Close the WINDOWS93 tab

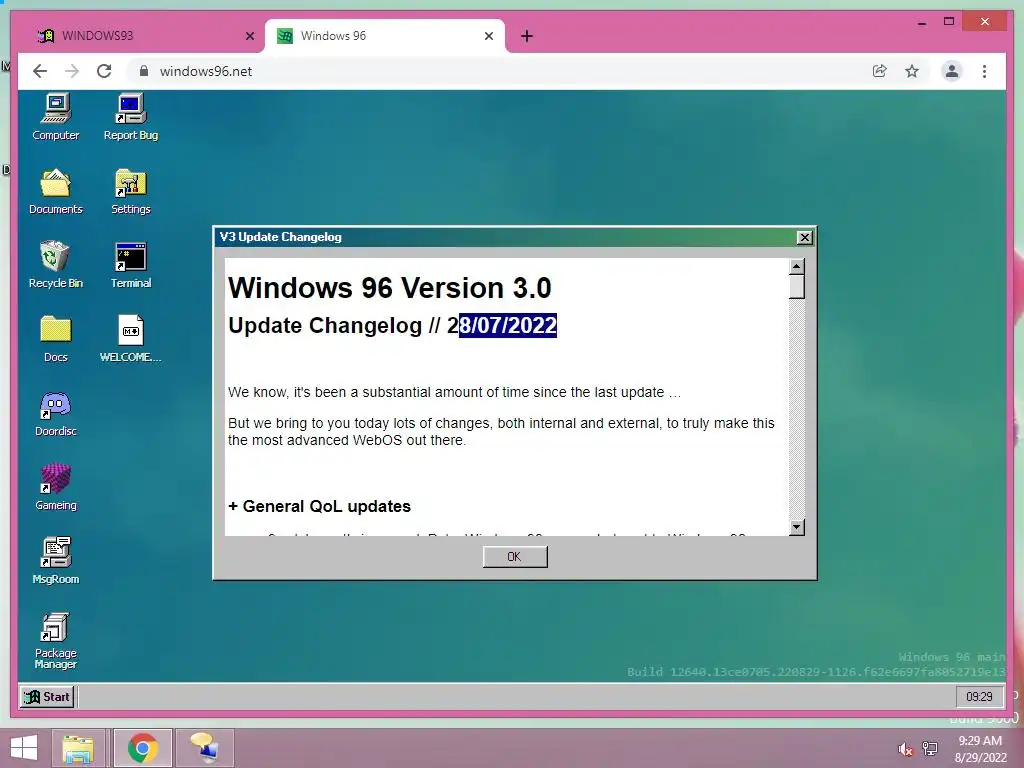tap(249, 36)
